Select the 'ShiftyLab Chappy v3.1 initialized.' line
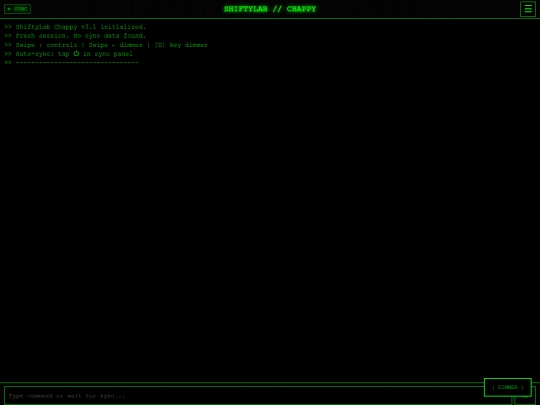The image size is (540, 405). coord(75,27)
